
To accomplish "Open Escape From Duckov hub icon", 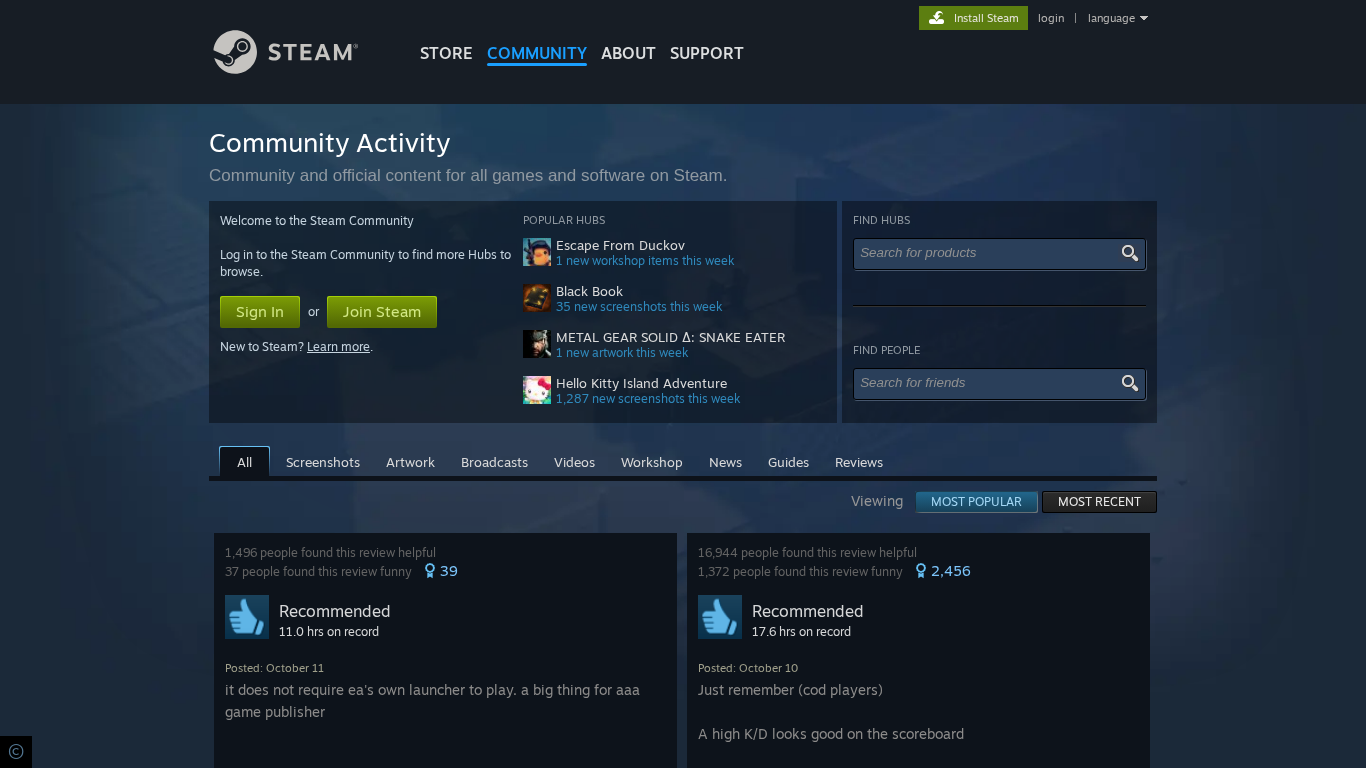I will click(537, 252).
